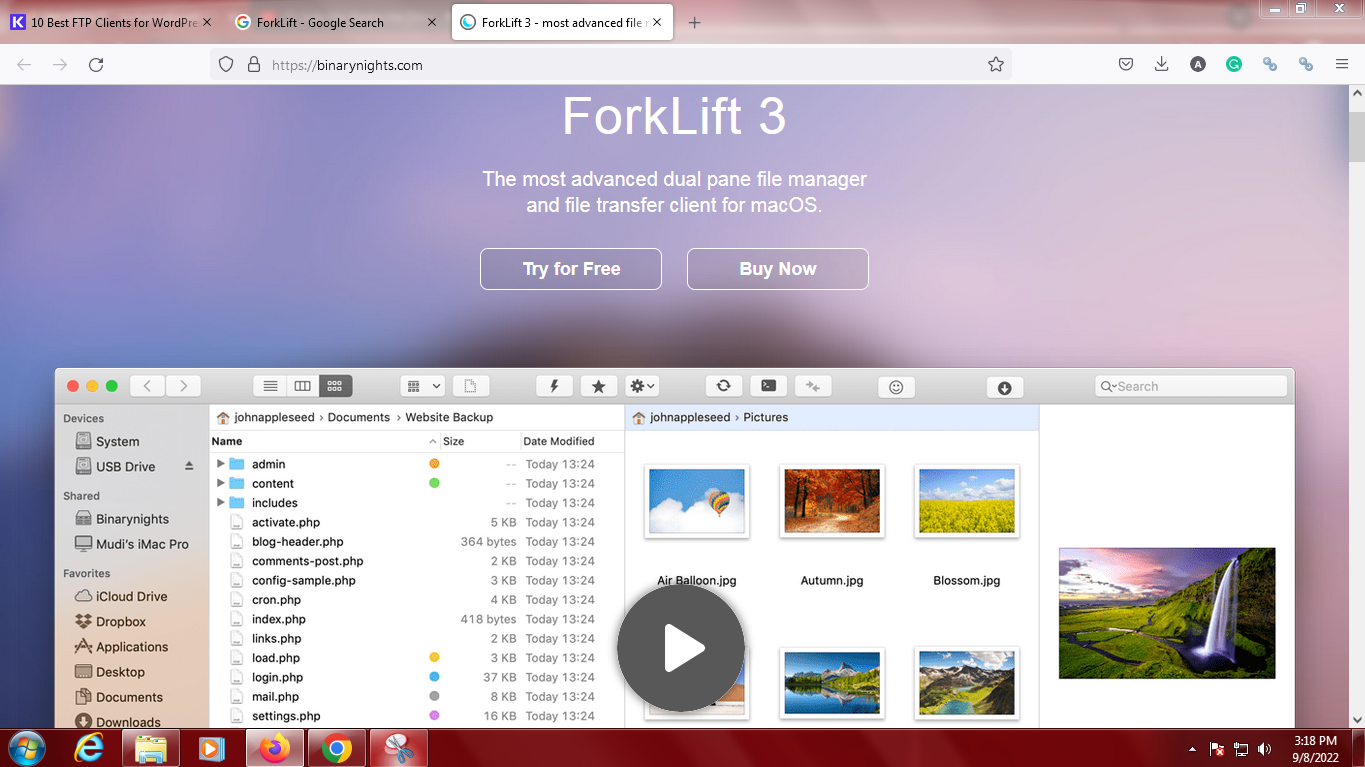Click the tracking protection shield icon
1365x767 pixels.
(226, 65)
